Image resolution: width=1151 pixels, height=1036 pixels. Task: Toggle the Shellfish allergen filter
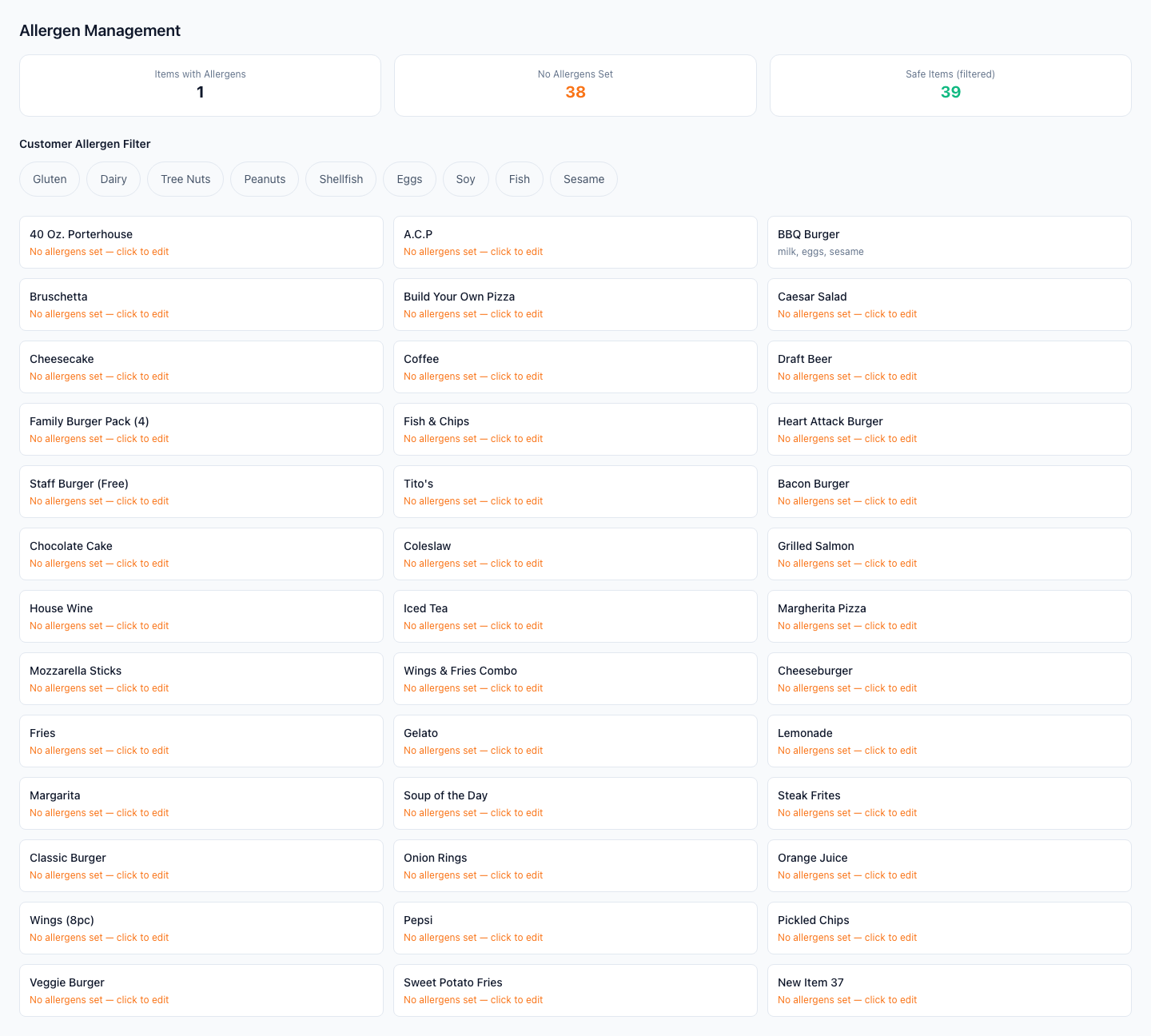pyautogui.click(x=341, y=179)
